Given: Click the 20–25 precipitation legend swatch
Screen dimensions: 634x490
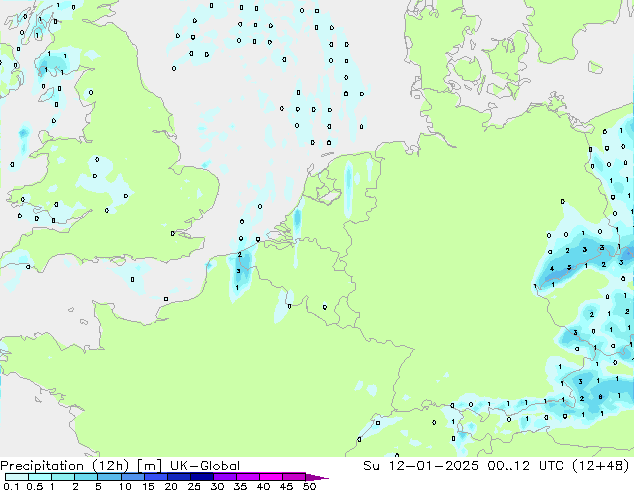Looking at the screenshot, I should tap(178, 477).
